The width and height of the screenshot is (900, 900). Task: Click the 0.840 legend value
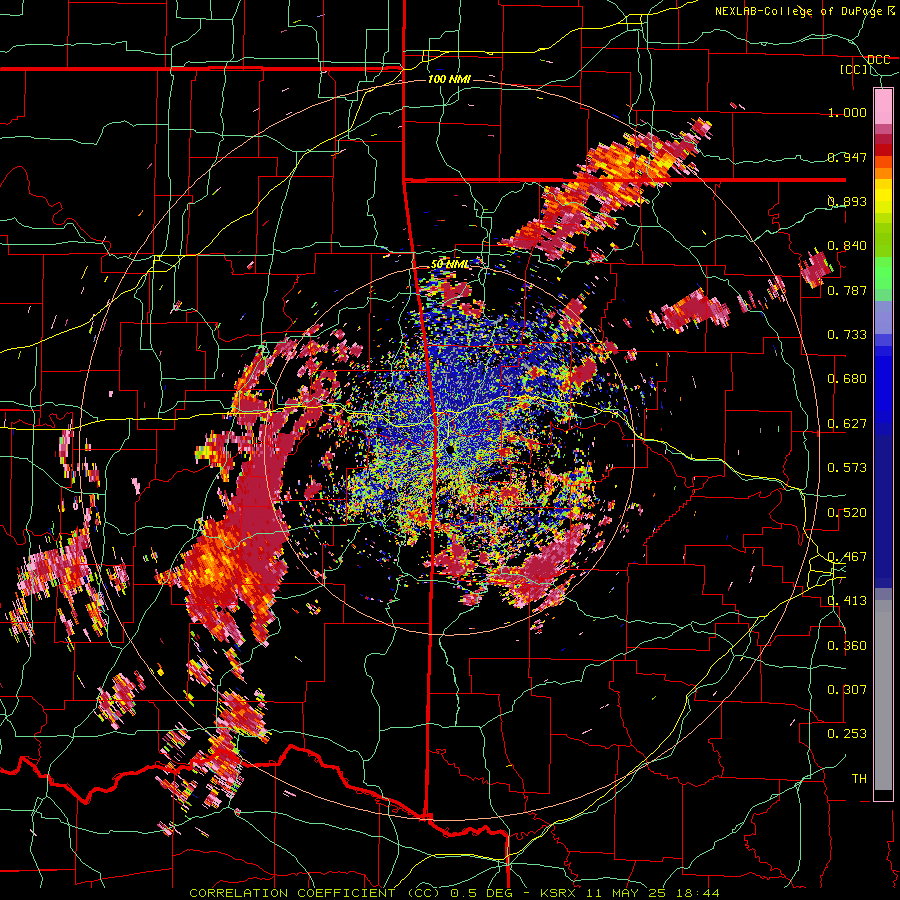point(847,246)
